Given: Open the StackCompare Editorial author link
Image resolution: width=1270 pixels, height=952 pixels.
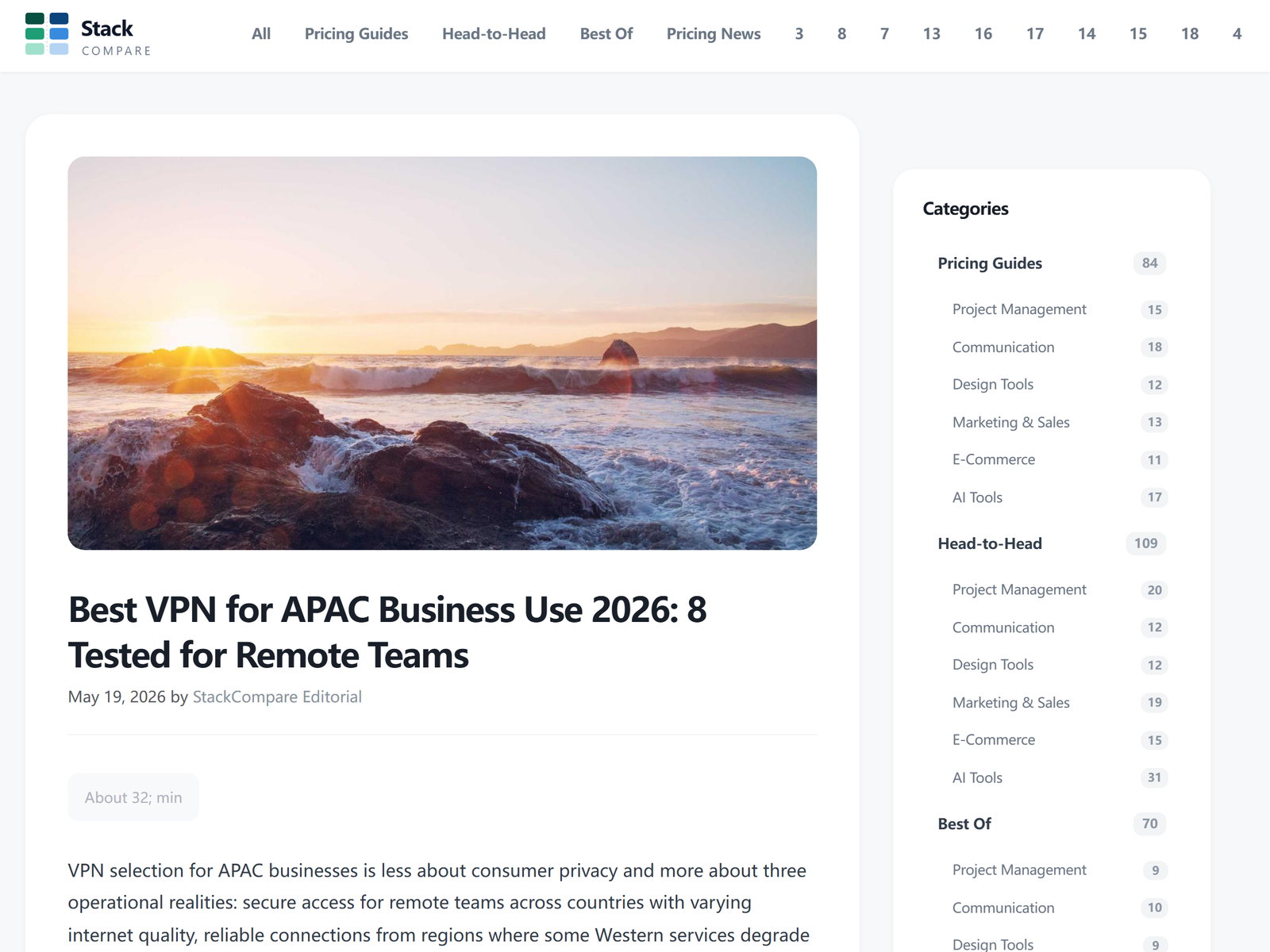Looking at the screenshot, I should click(277, 697).
